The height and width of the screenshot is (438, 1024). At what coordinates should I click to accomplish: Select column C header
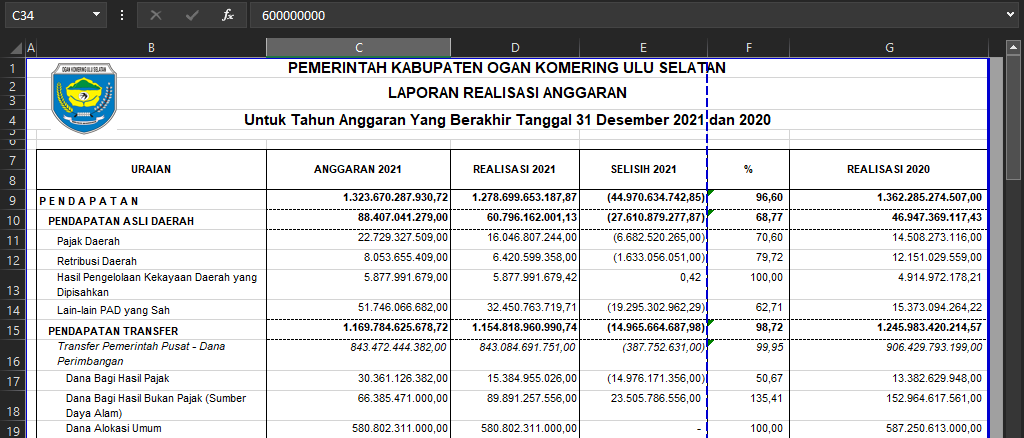coord(358,48)
